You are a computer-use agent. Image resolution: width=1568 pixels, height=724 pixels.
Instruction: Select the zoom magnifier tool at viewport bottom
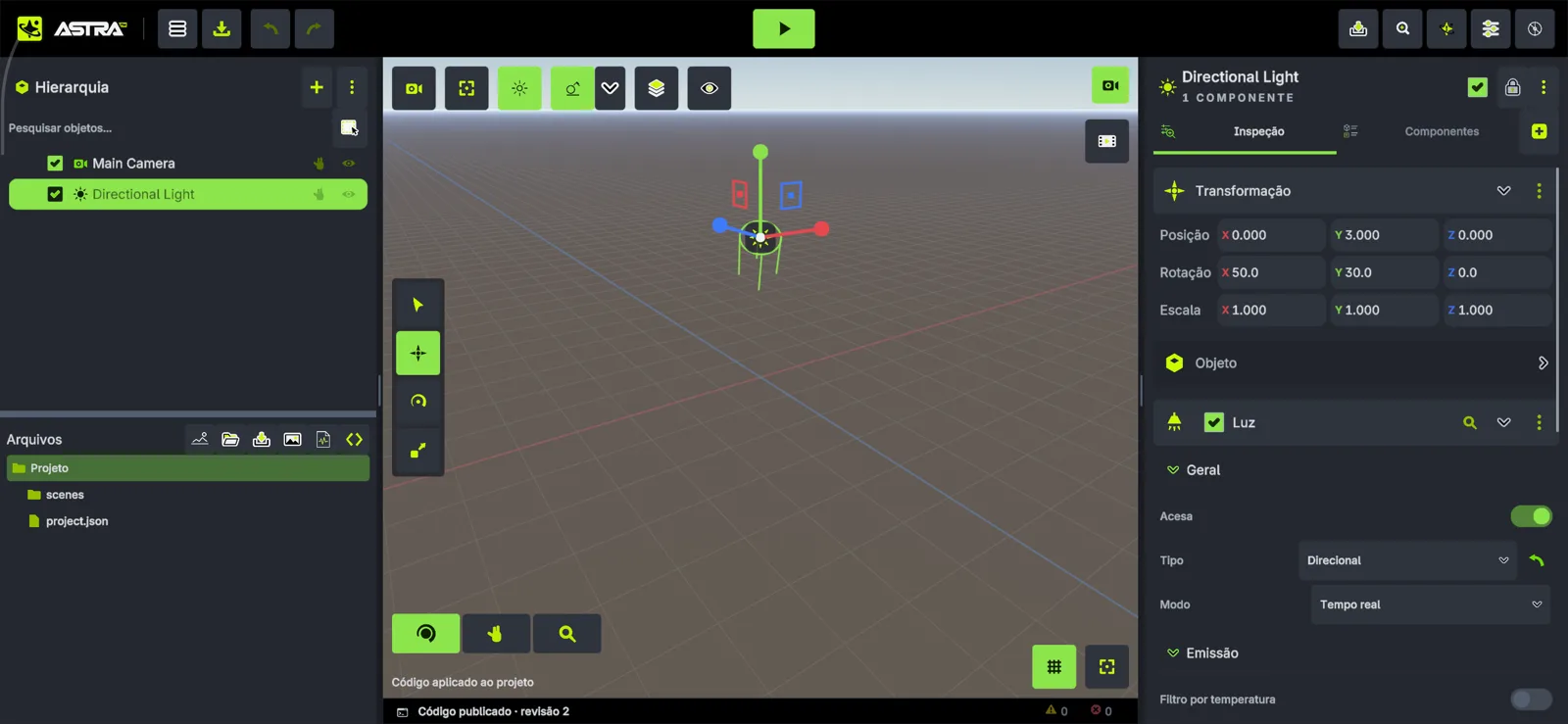[567, 634]
